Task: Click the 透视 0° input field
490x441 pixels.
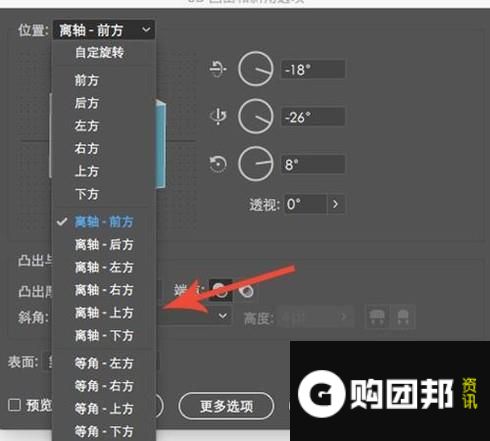Action: point(305,204)
